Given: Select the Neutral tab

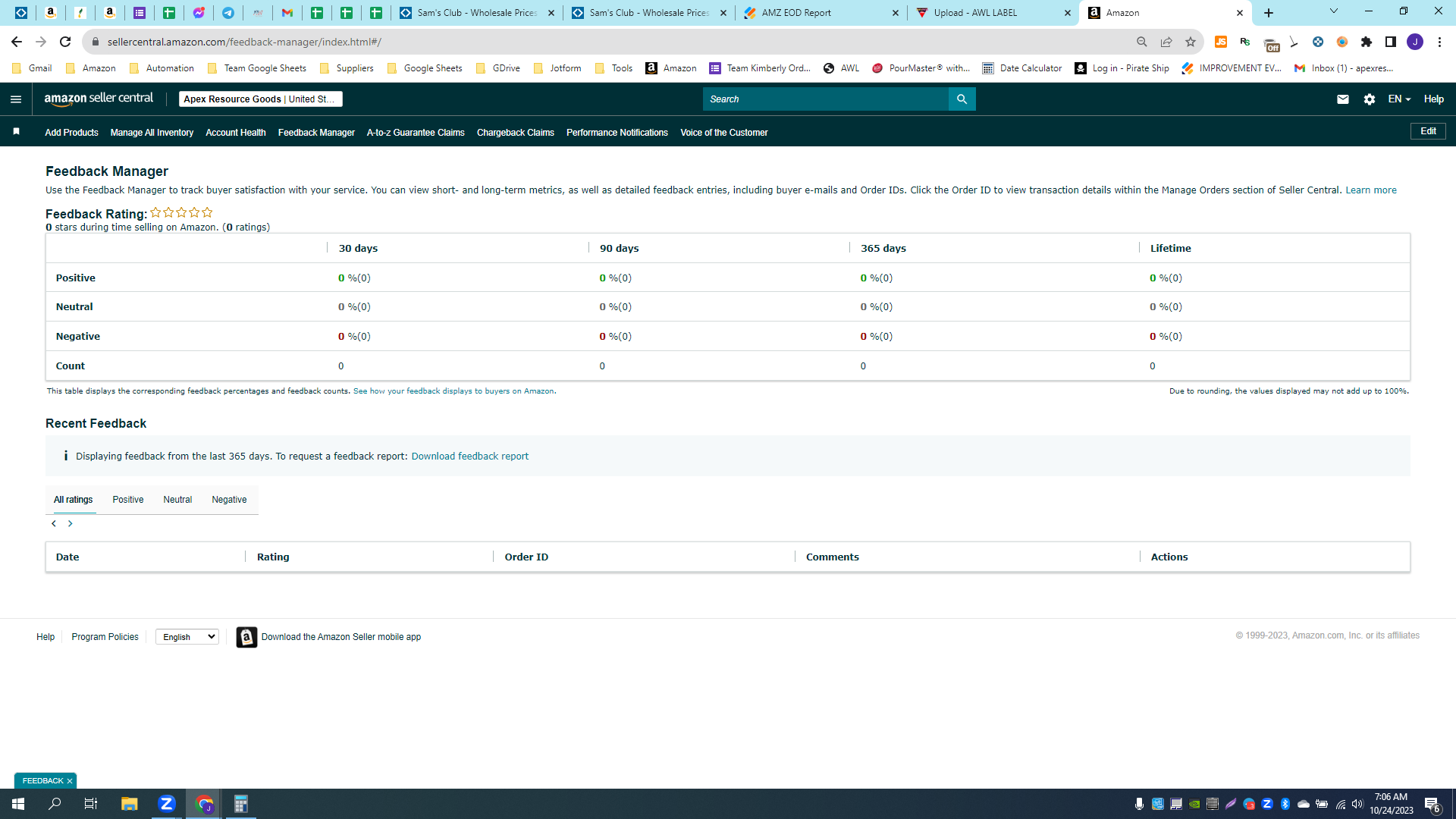Looking at the screenshot, I should [x=177, y=500].
